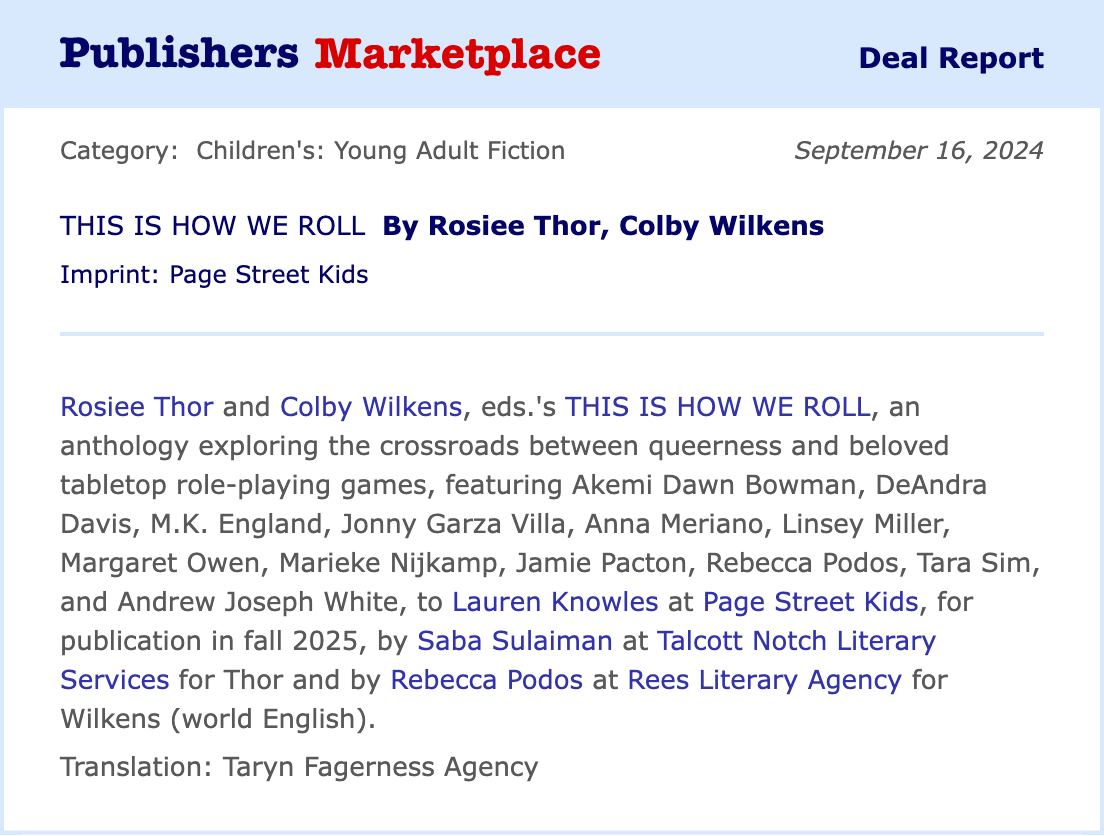The width and height of the screenshot is (1104, 836).
Task: Click the September 16, 2024 date
Action: (918, 151)
